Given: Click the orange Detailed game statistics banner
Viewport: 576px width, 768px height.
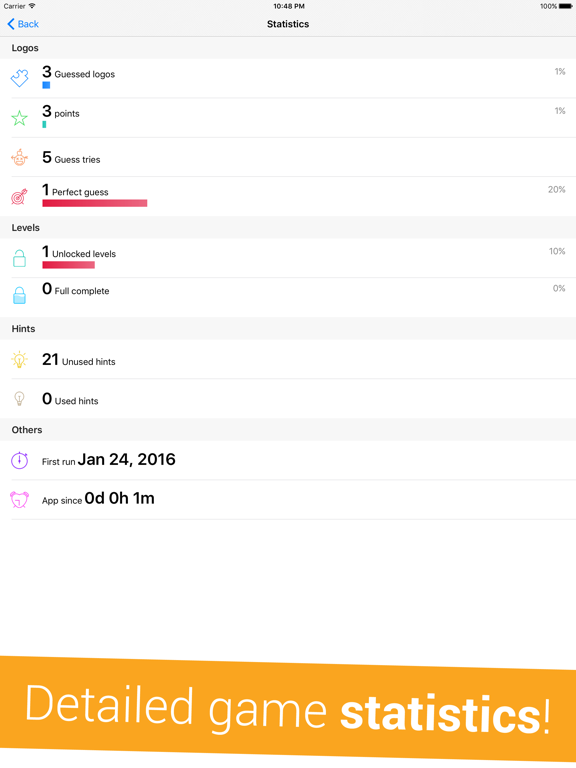Looking at the screenshot, I should click(288, 710).
